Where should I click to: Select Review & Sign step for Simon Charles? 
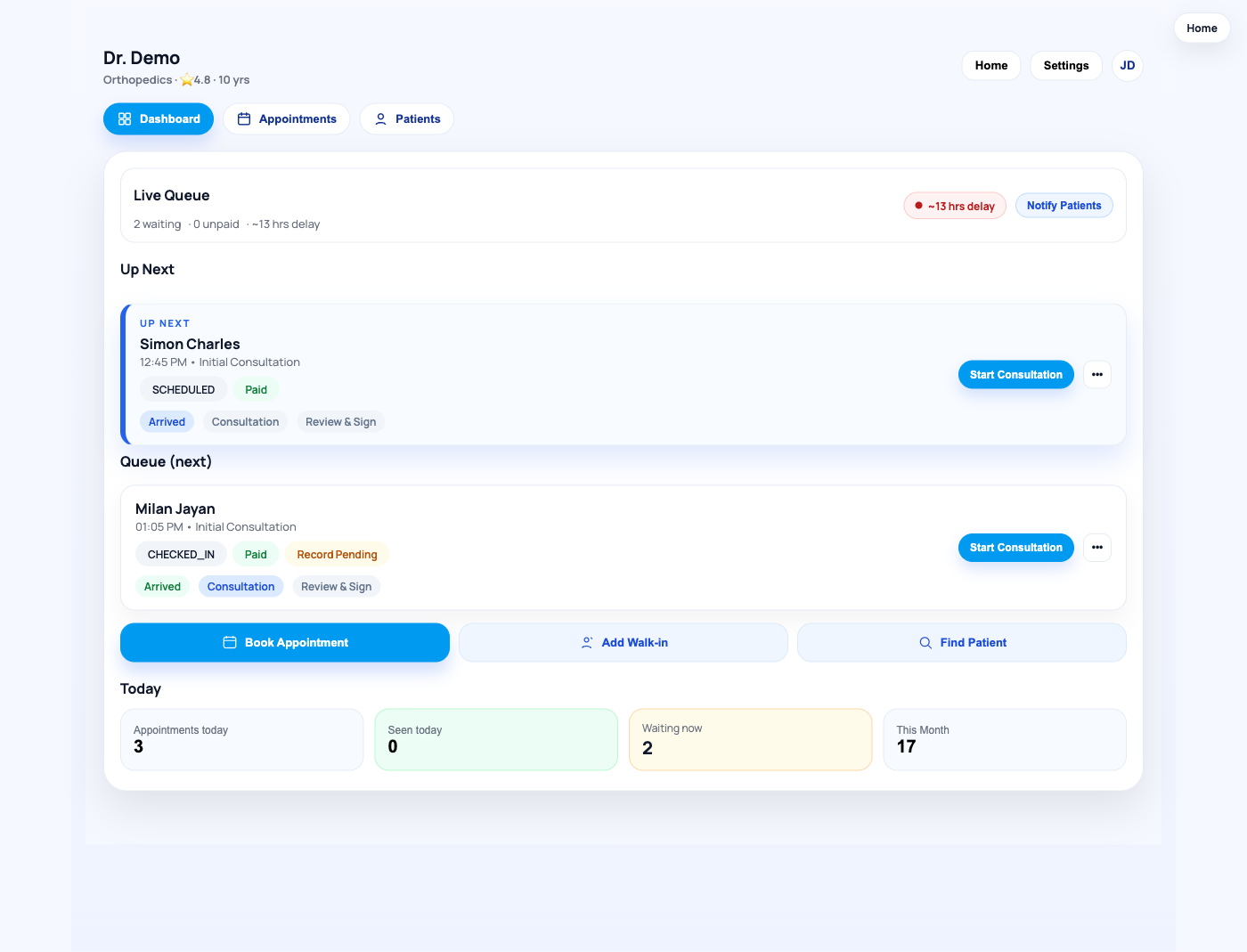[x=340, y=422]
